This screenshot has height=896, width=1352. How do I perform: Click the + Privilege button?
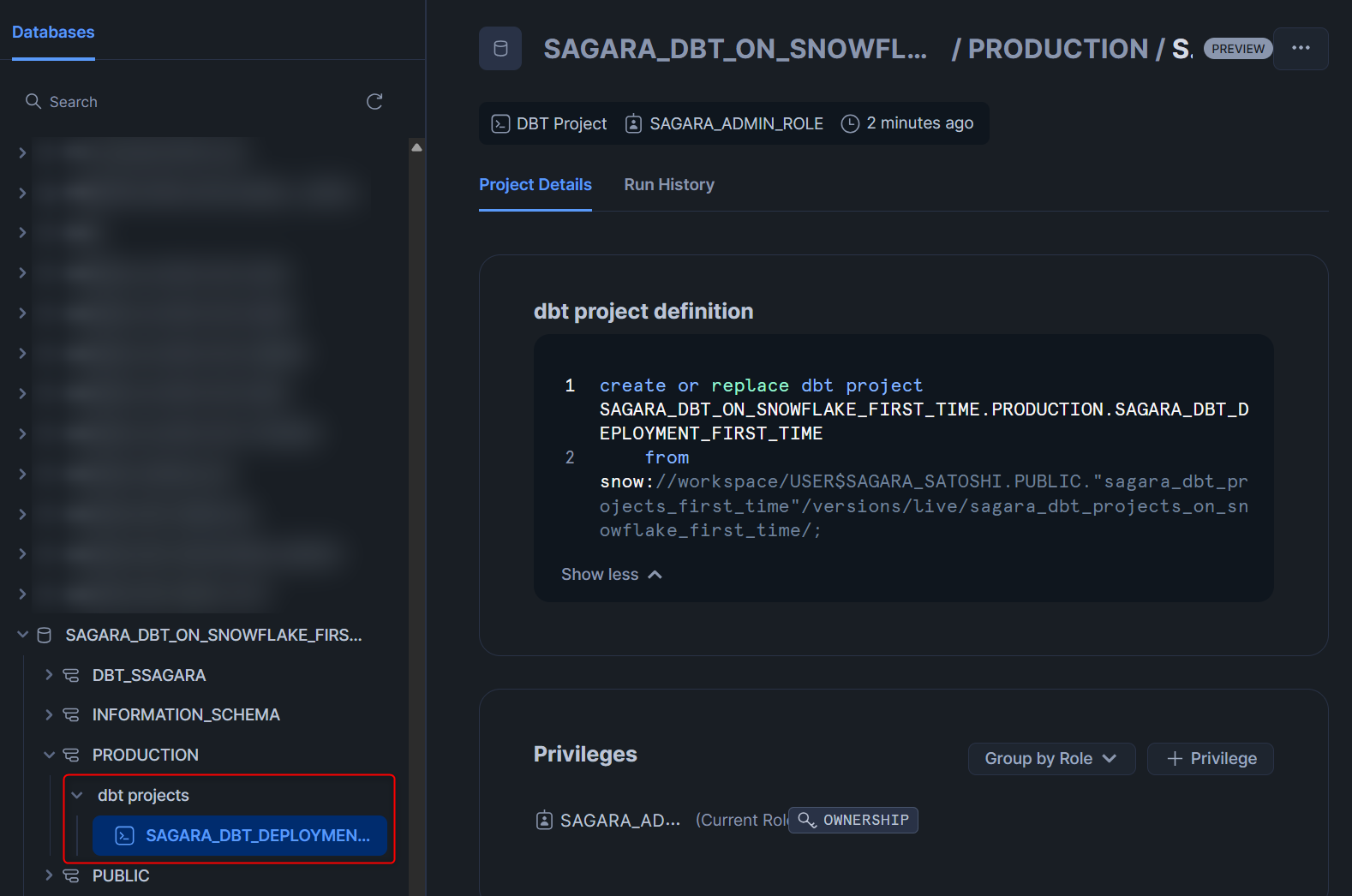click(x=1211, y=759)
